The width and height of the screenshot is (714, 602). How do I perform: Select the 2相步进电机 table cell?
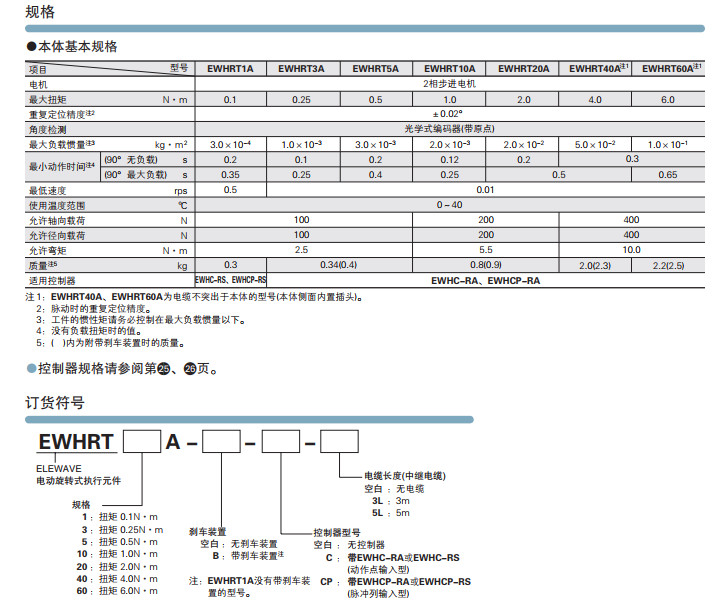(x=448, y=84)
